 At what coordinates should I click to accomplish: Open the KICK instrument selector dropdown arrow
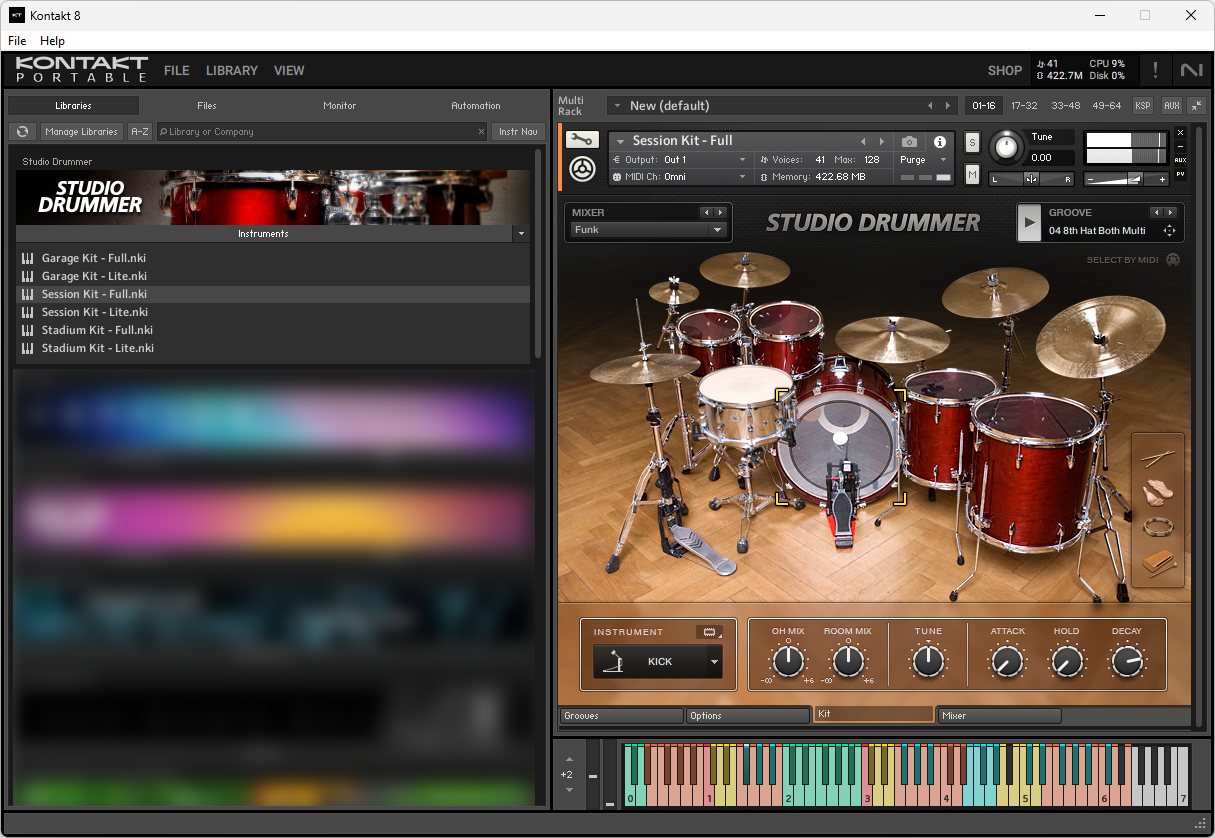(x=714, y=662)
